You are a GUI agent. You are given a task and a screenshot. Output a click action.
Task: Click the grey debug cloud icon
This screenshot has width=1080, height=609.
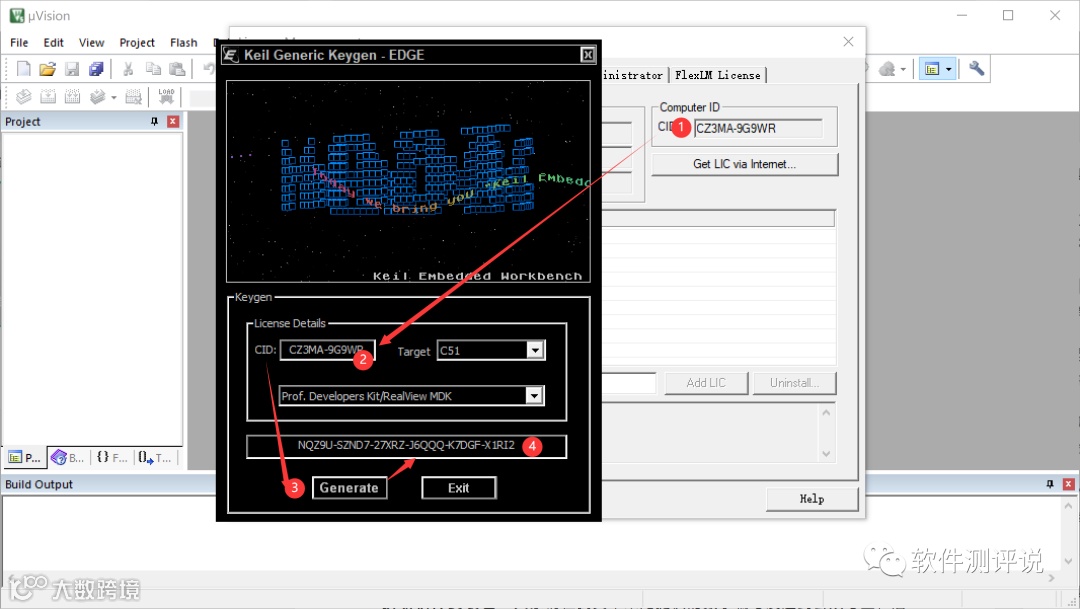(x=888, y=68)
